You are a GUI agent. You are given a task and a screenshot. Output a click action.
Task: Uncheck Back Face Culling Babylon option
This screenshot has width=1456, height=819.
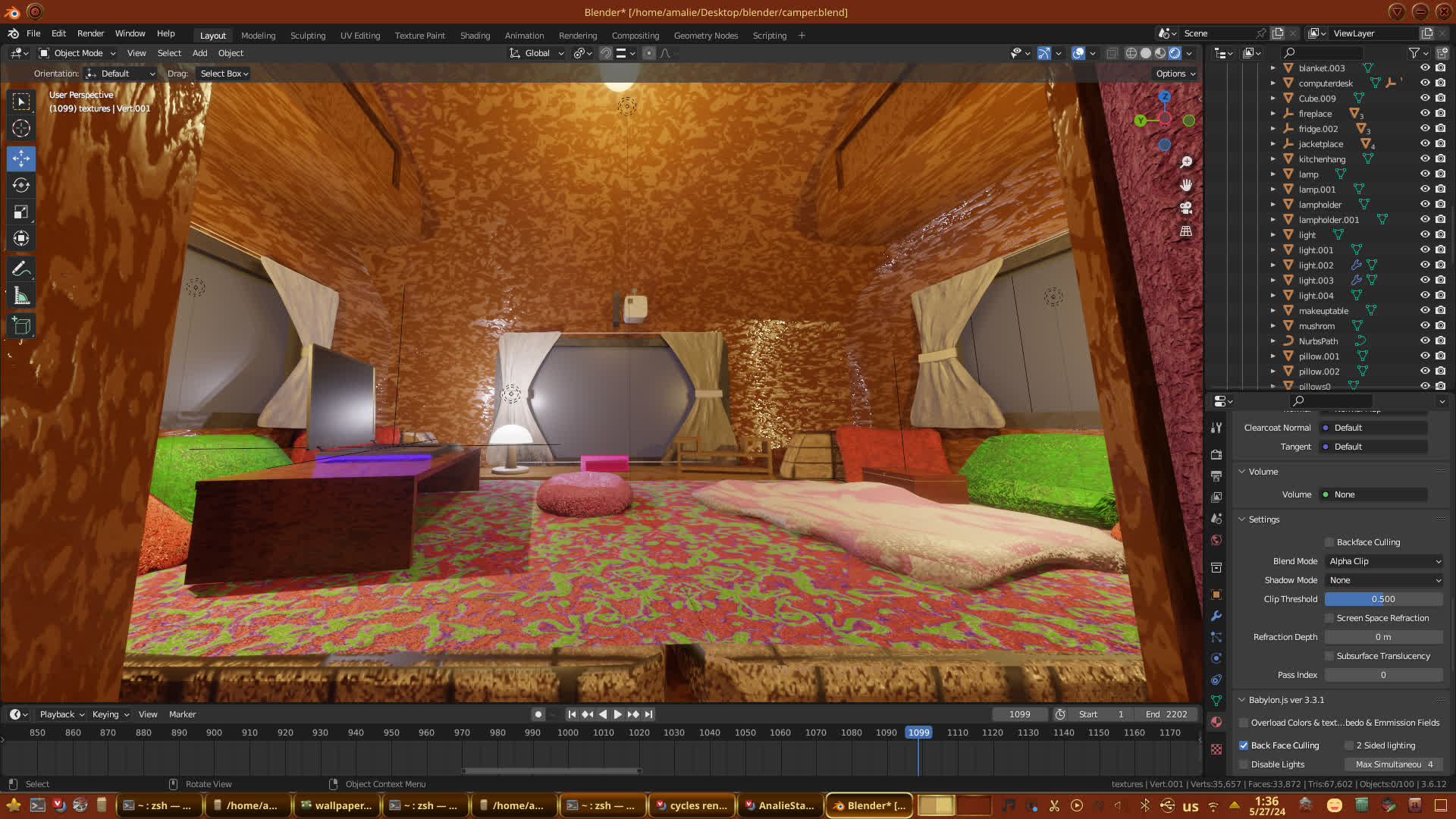pyautogui.click(x=1244, y=745)
